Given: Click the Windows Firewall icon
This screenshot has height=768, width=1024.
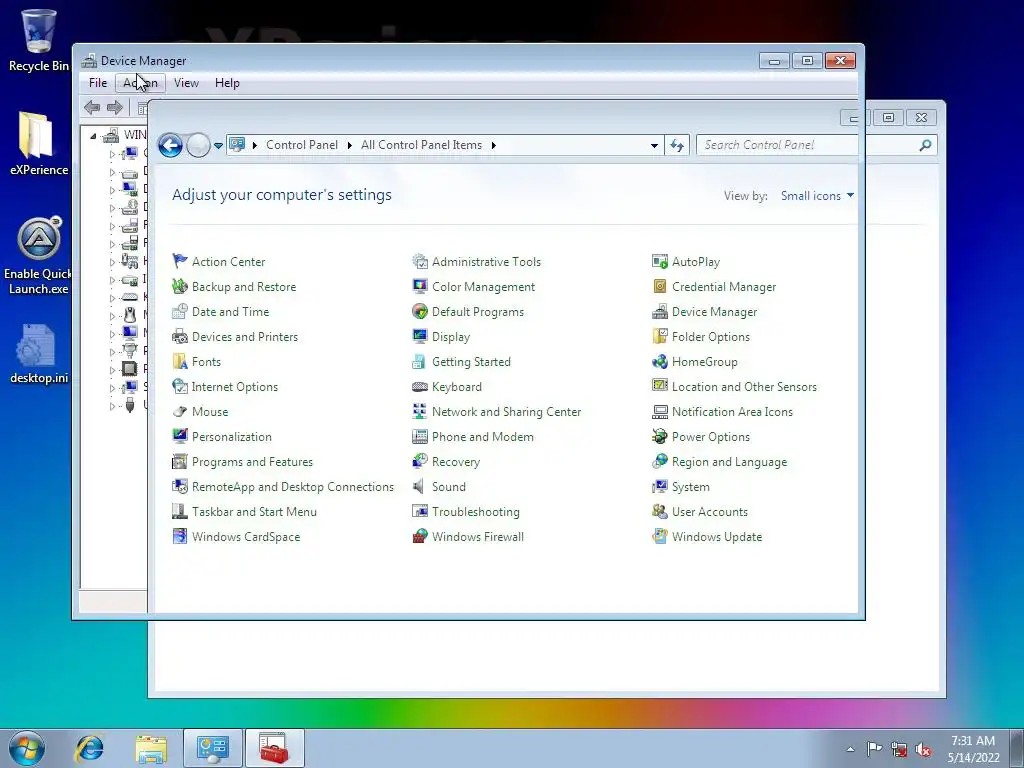Looking at the screenshot, I should click(x=420, y=537).
